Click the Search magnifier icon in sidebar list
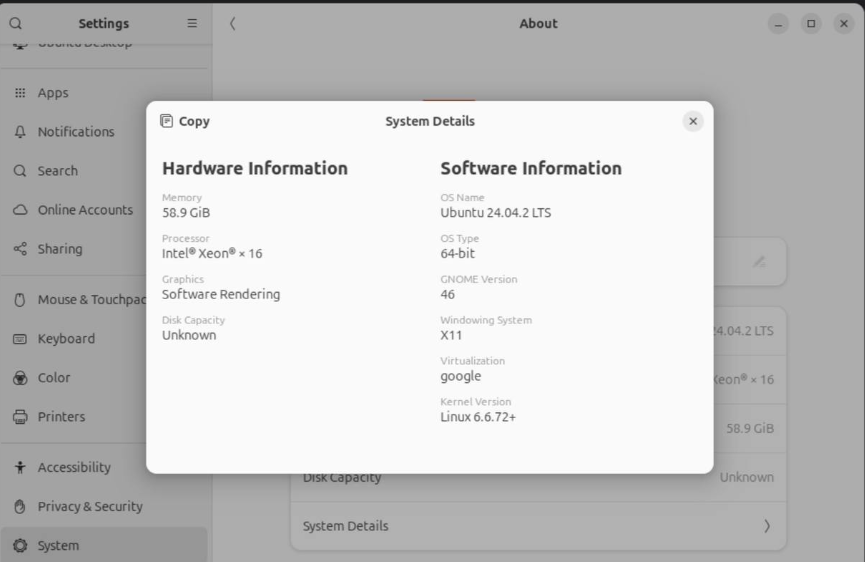The image size is (865, 562). pos(20,171)
